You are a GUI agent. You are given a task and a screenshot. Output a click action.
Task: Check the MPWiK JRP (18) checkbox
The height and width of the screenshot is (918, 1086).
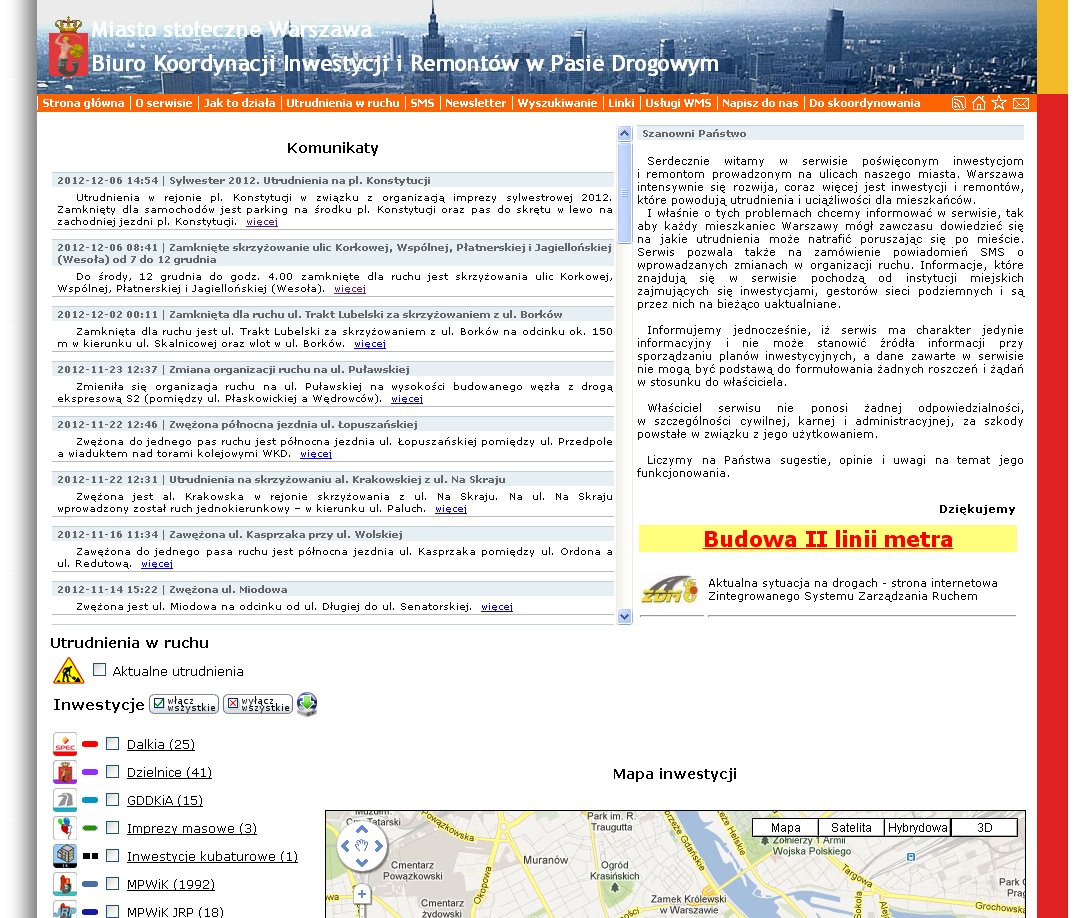112,911
